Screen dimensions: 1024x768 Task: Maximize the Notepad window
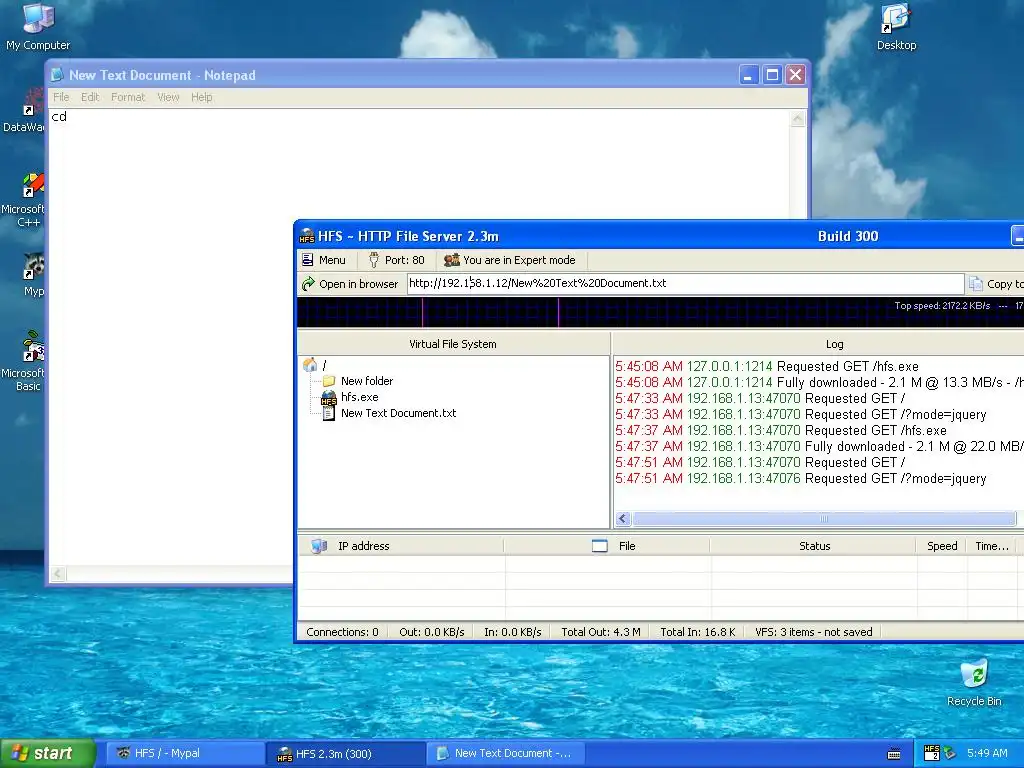pyautogui.click(x=772, y=75)
